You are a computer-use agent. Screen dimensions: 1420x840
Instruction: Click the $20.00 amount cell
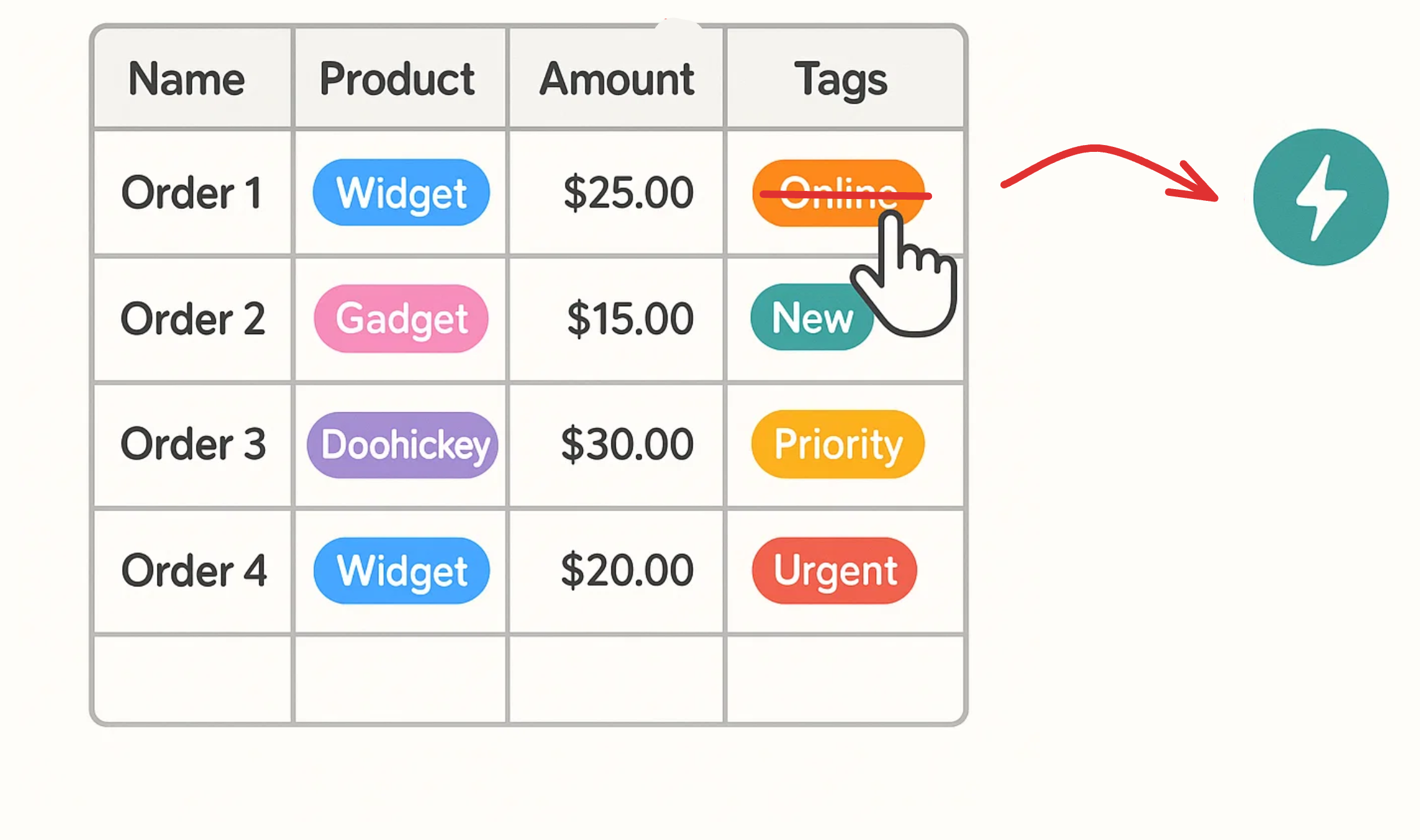[627, 570]
